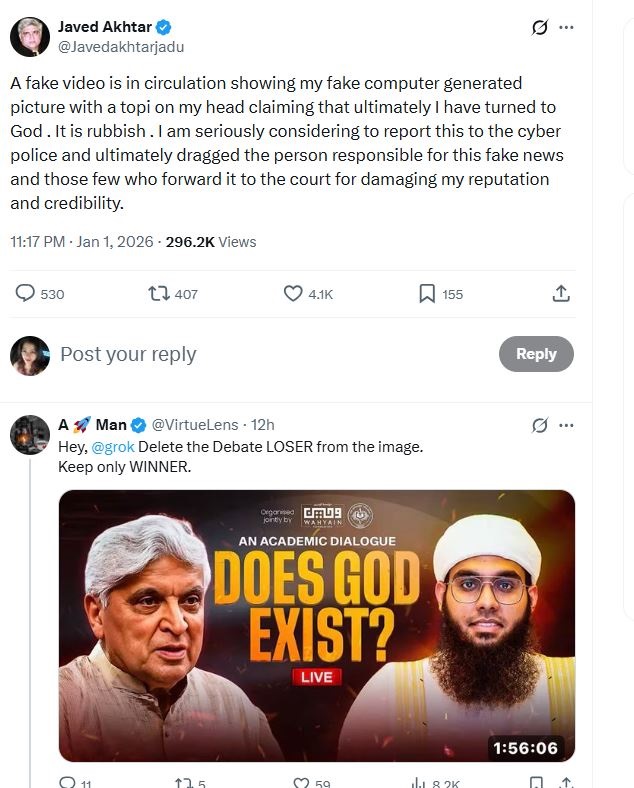
Task: Click the A Man reply author avatar
Action: pos(30,435)
